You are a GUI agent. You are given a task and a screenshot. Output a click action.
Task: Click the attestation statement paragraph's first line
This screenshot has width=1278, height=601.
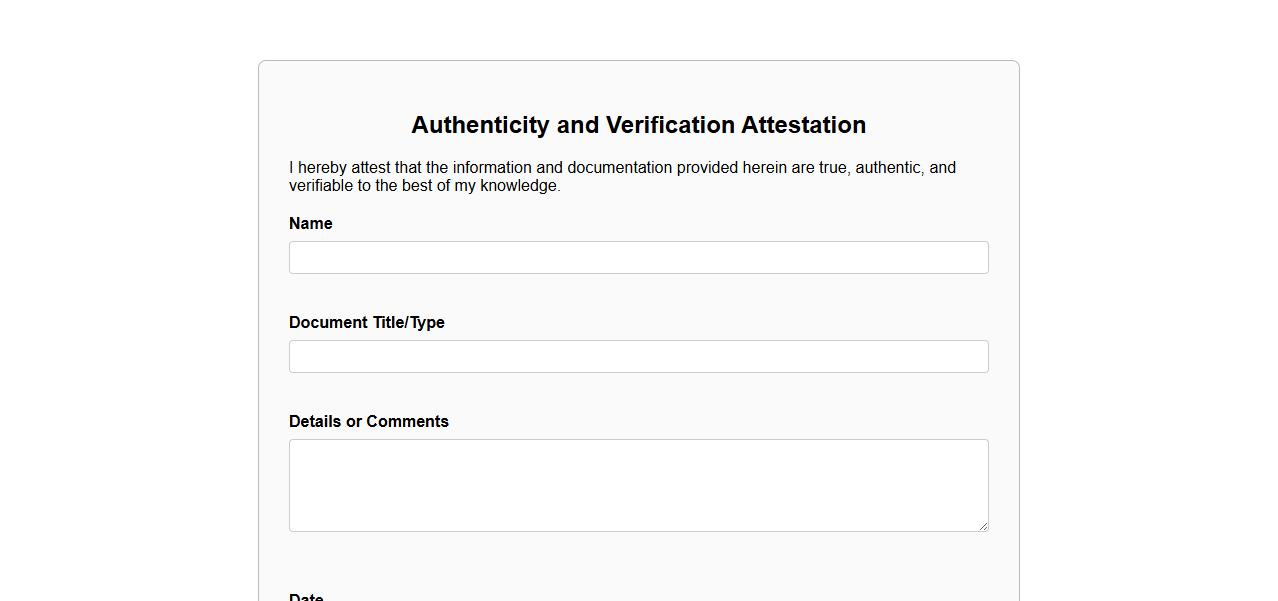(x=622, y=167)
